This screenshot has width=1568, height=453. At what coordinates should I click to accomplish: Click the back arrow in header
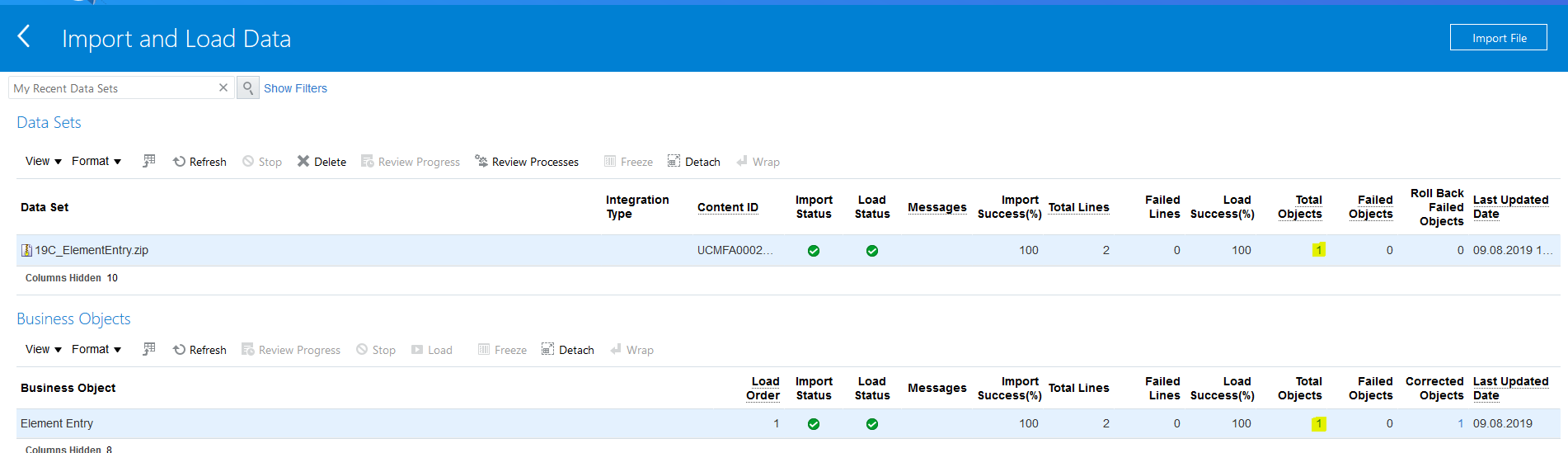tap(24, 36)
